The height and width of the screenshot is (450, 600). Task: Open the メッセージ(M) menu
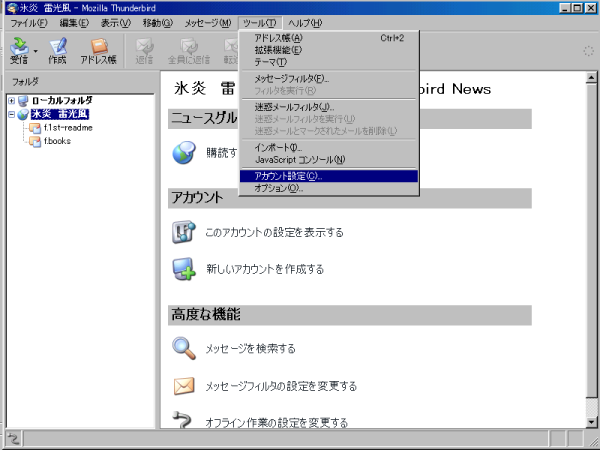208,23
